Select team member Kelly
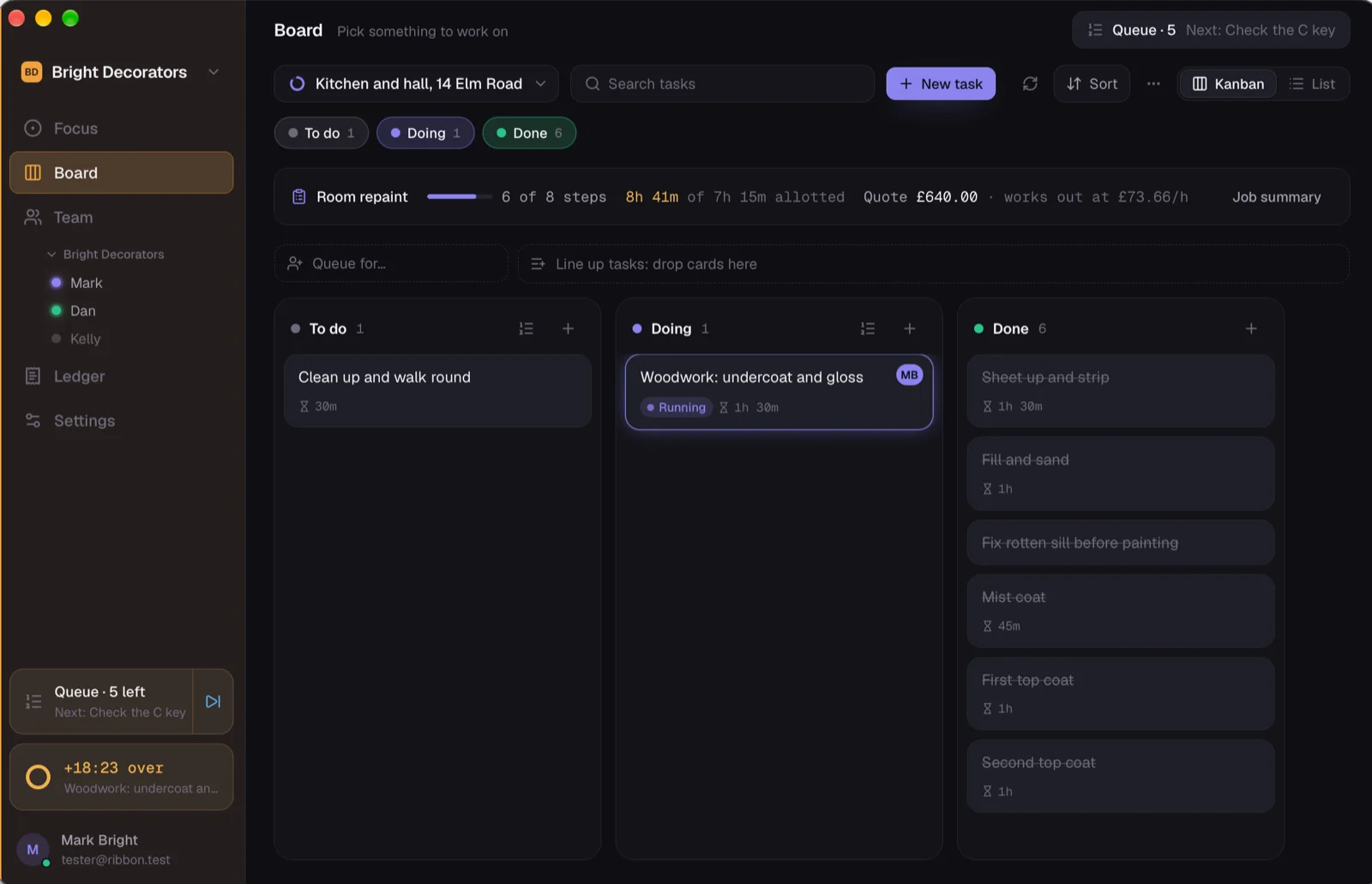This screenshot has height=884, width=1372. [85, 339]
